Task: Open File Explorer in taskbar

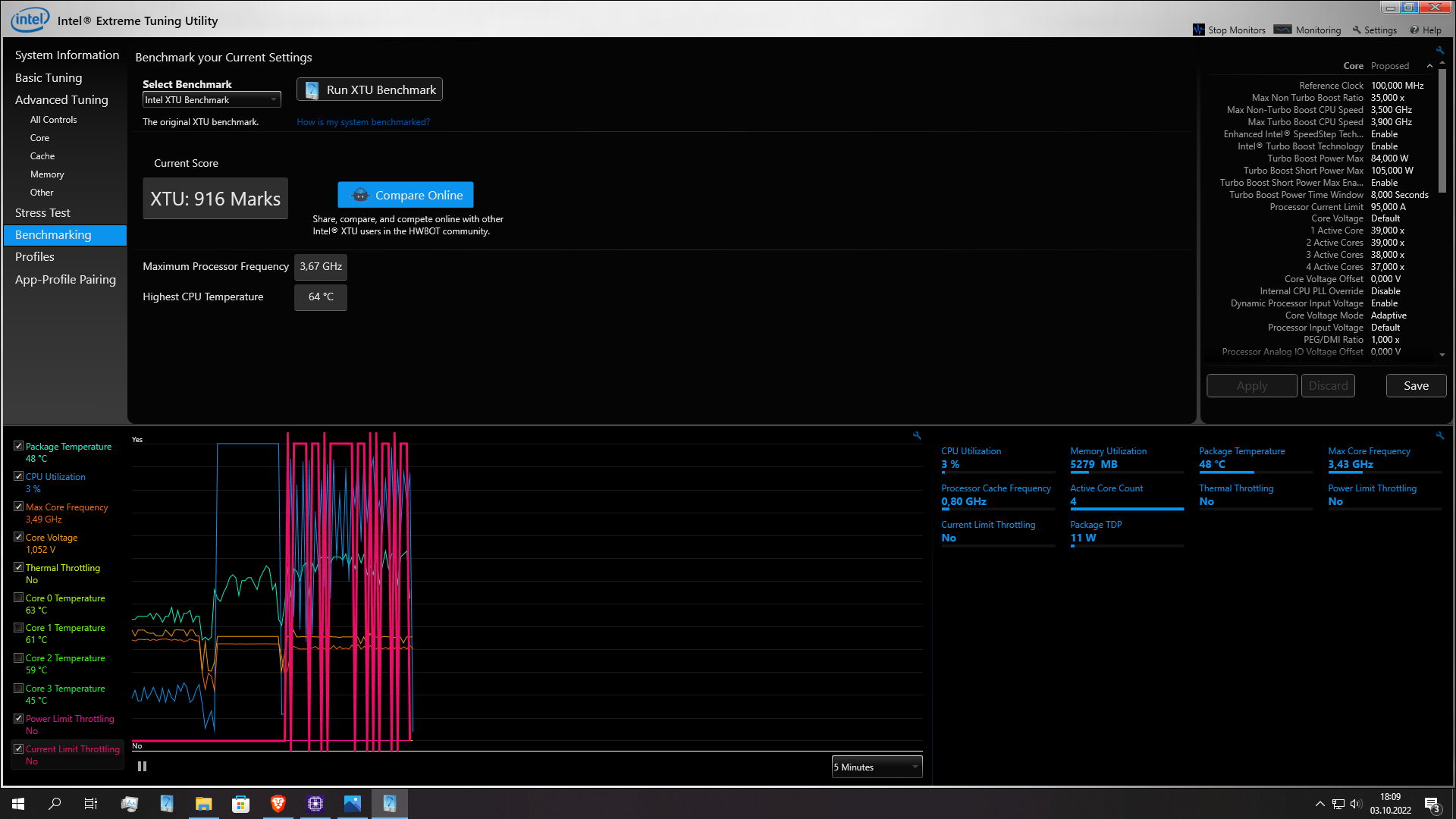Action: point(203,804)
